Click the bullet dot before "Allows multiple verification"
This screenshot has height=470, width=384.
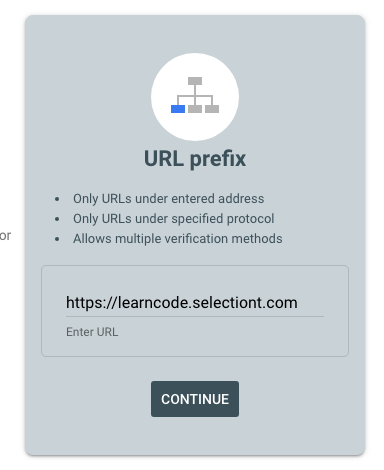click(57, 239)
